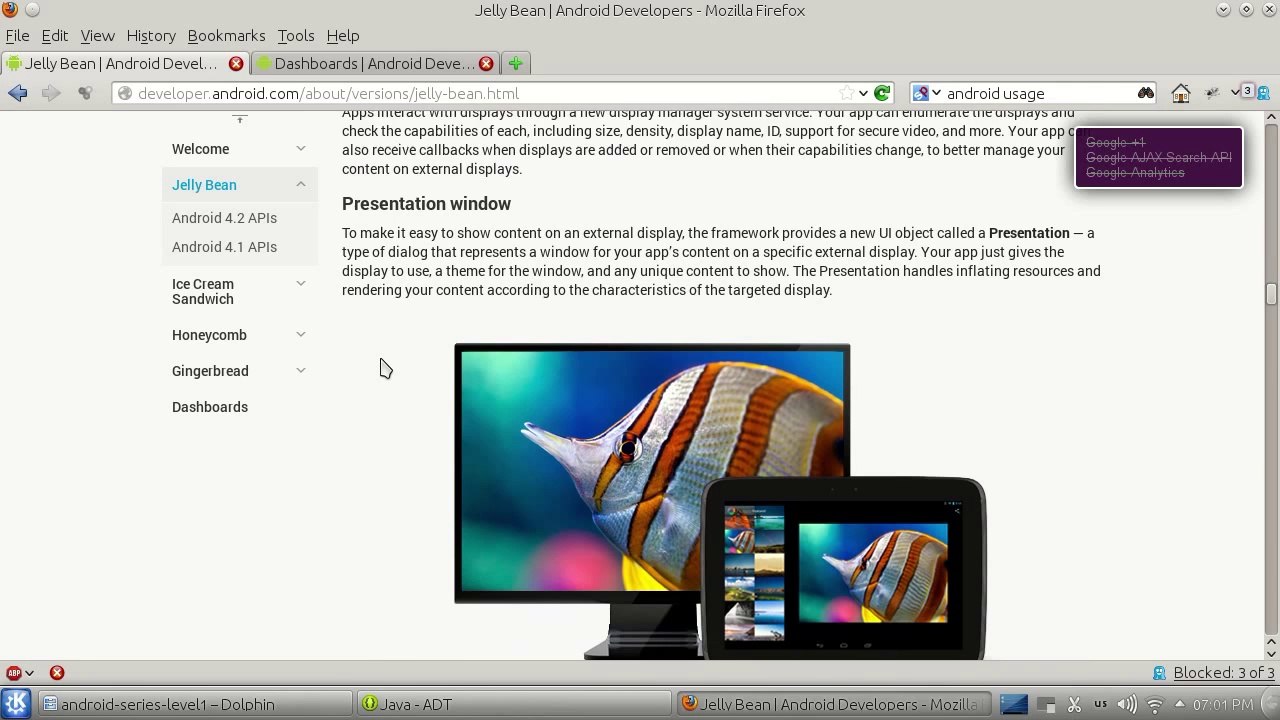Open the Edit menu
The height and width of the screenshot is (720, 1280).
[x=54, y=35]
